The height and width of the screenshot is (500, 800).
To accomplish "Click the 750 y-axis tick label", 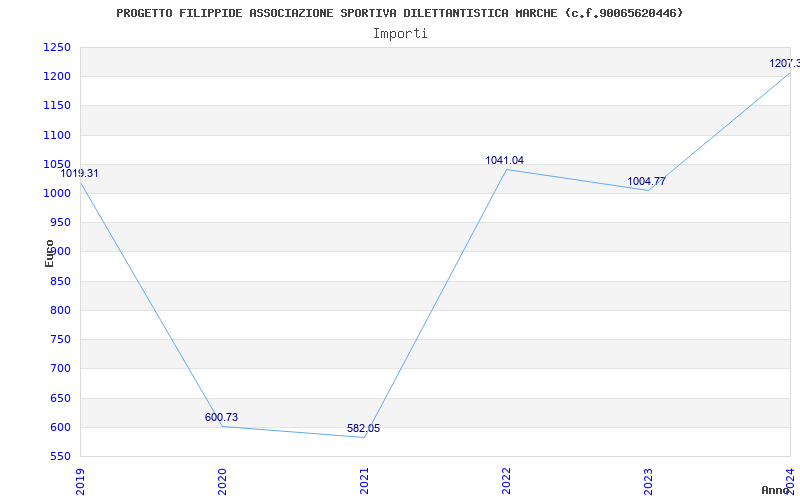I will pos(60,340).
